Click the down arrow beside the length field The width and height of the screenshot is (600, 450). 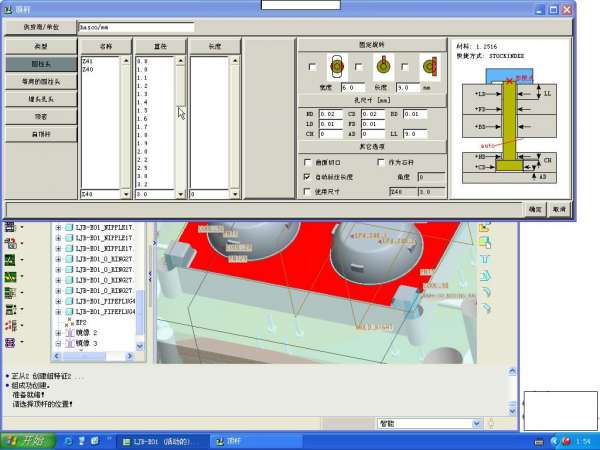[235, 194]
